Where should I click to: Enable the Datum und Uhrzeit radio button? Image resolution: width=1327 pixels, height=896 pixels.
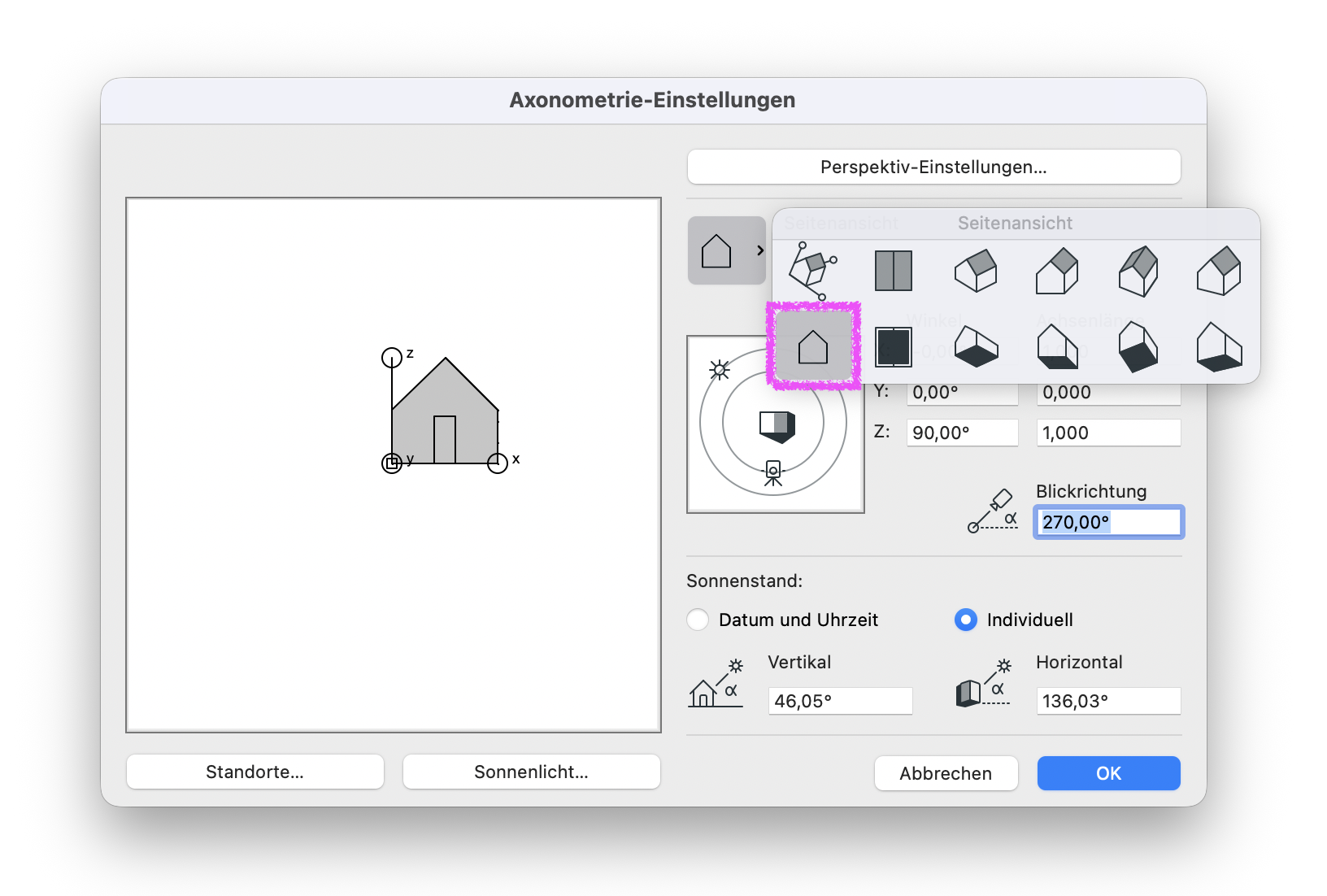[698, 620]
